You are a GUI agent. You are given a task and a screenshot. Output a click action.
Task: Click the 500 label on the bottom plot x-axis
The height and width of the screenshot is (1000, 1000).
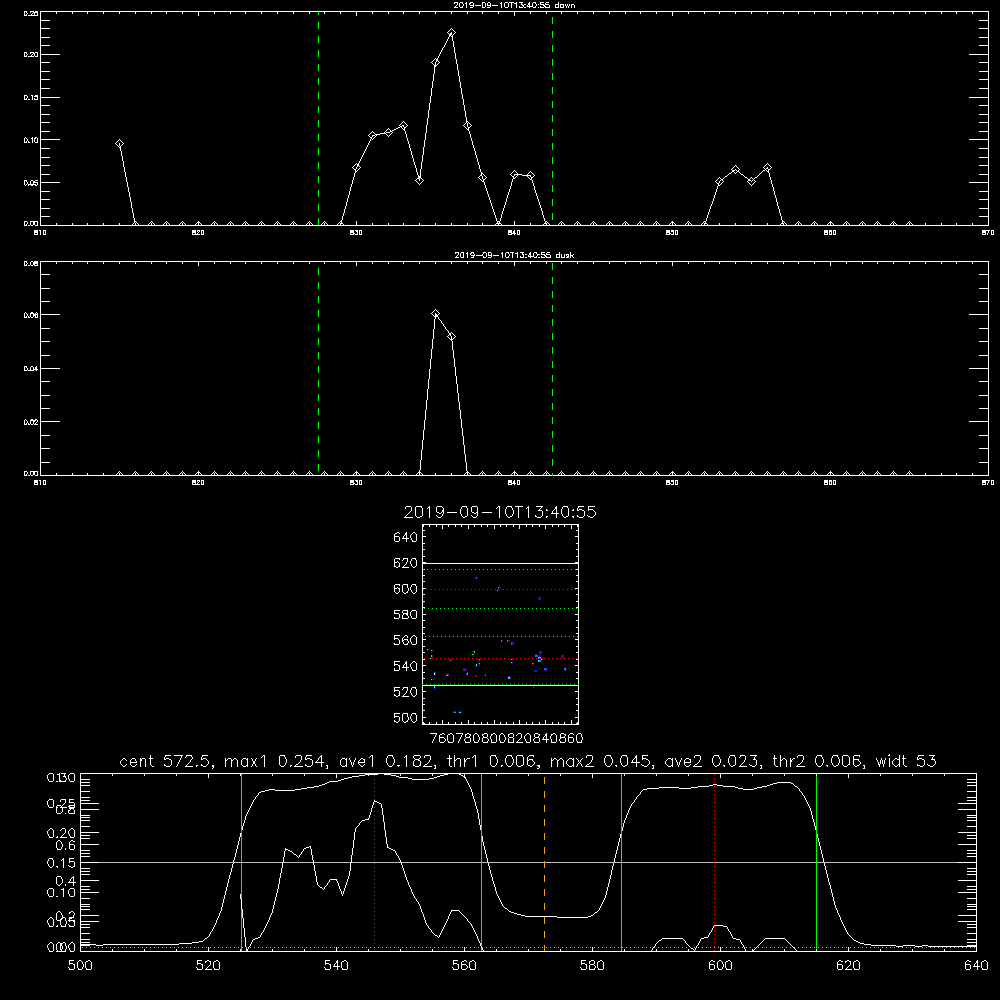click(x=80, y=966)
